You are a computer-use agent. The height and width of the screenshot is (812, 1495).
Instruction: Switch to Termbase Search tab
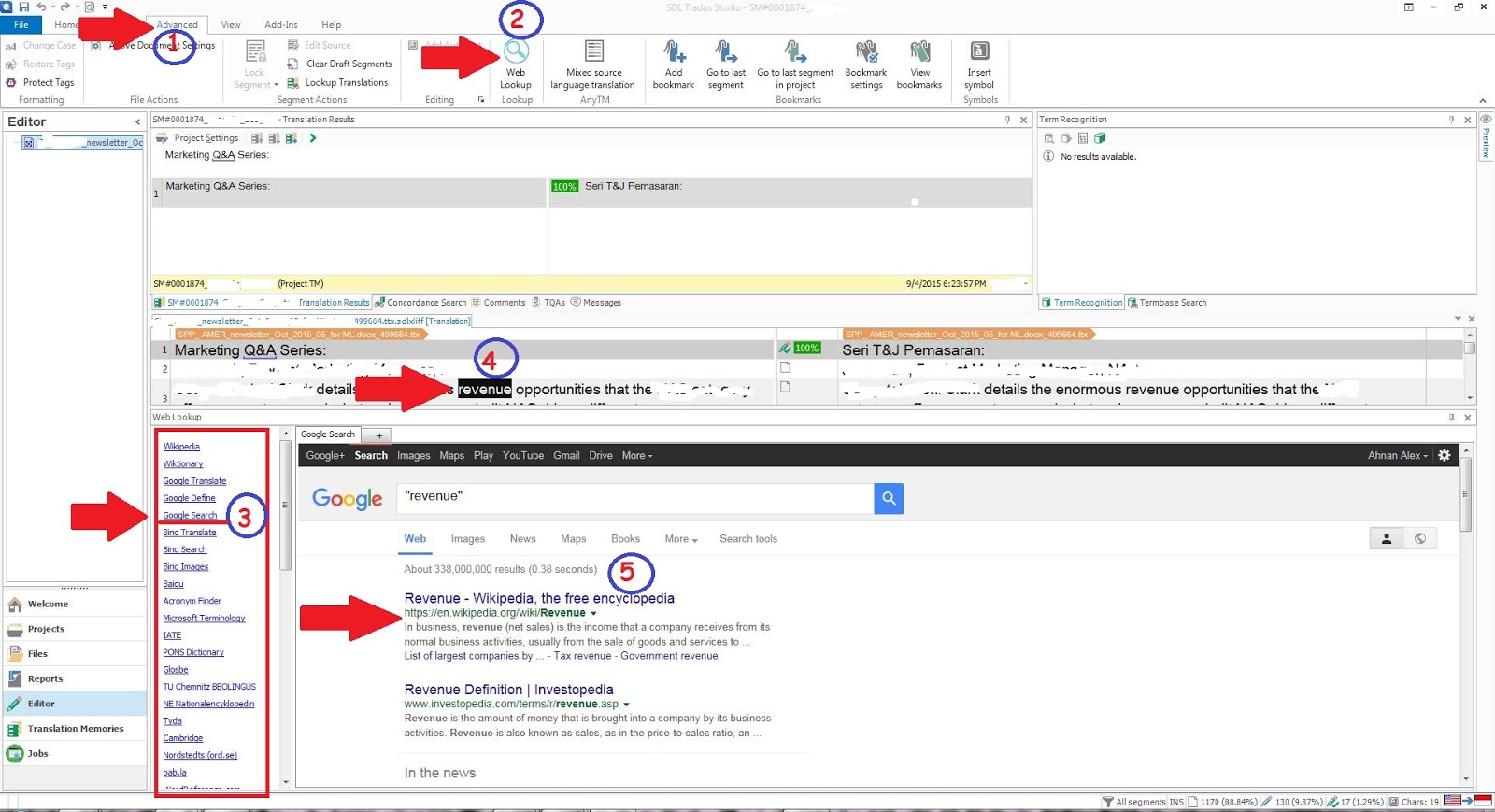pyautogui.click(x=1167, y=303)
